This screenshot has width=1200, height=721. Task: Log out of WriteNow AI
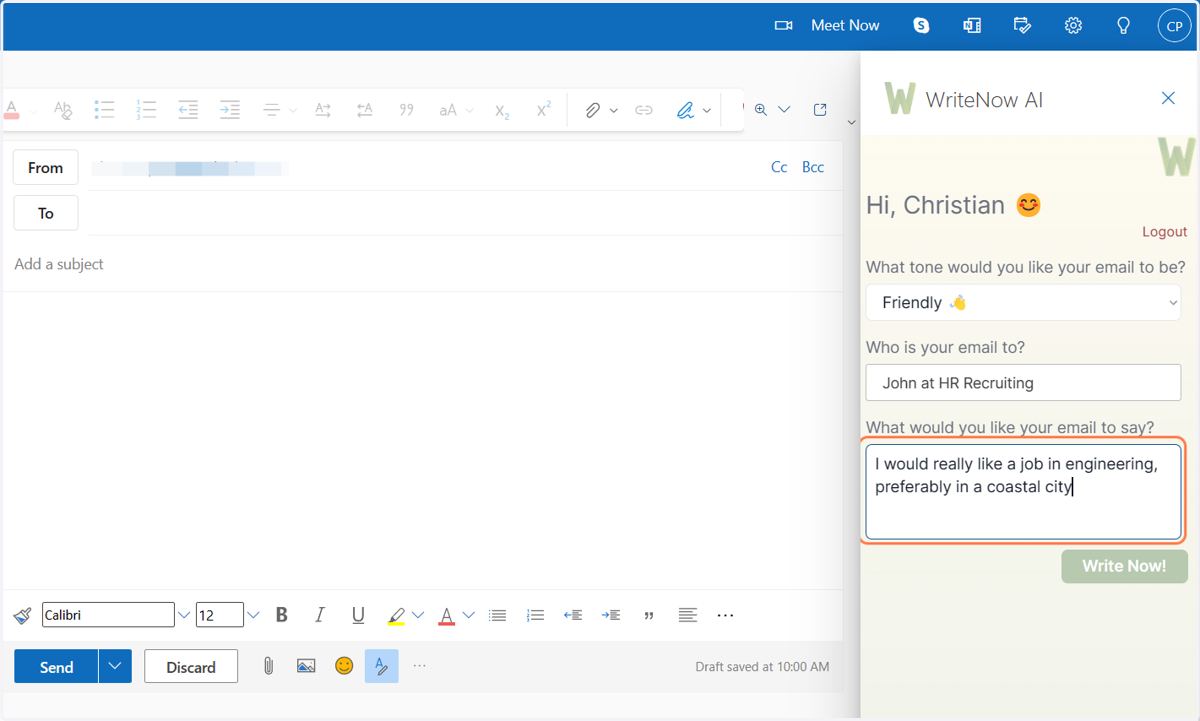[1165, 231]
